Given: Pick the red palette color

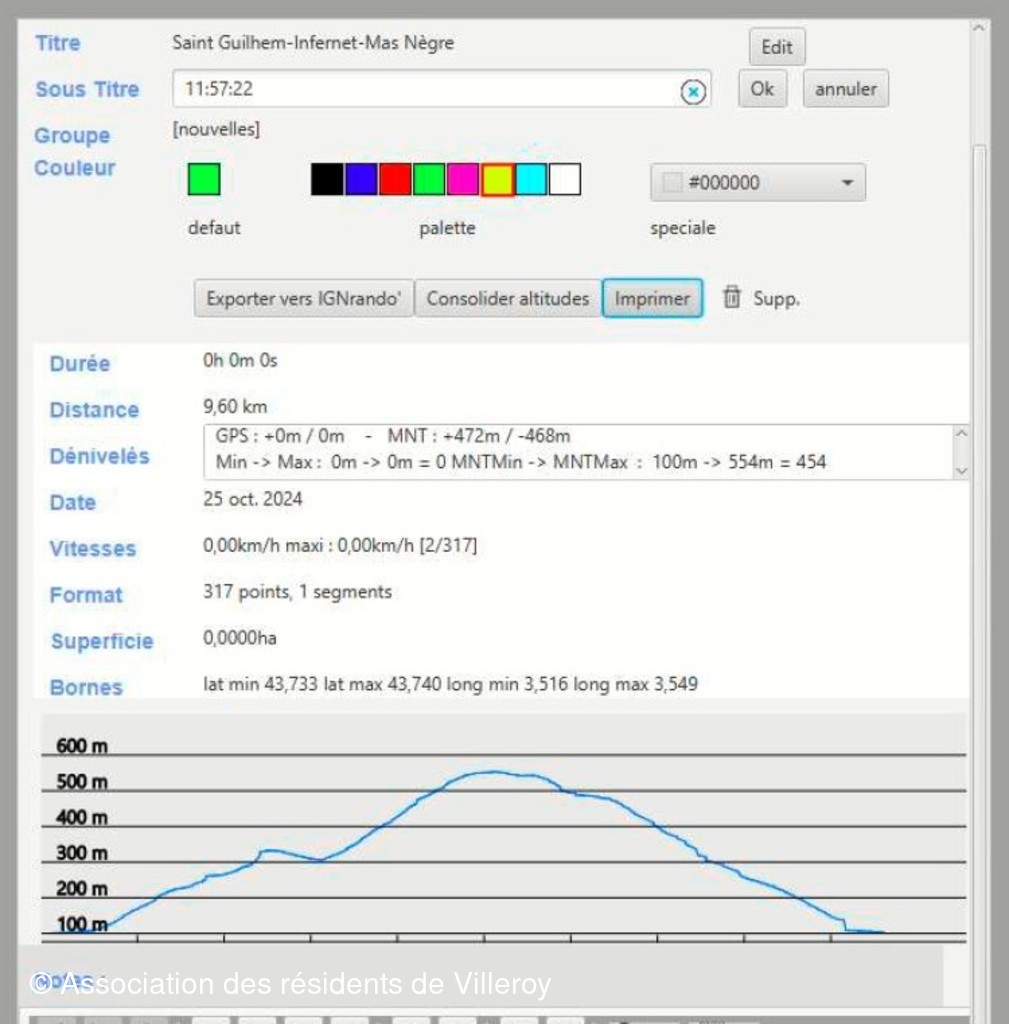Looking at the screenshot, I should pyautogui.click(x=395, y=180).
